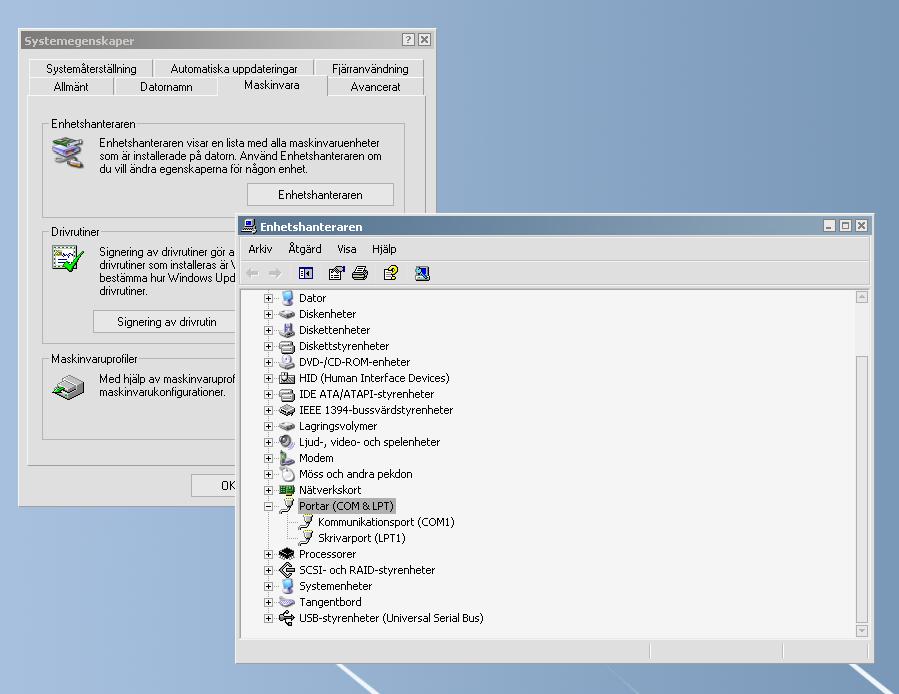Viewport: 899px width, 694px height.
Task: Expand the Modem node
Action: click(x=268, y=458)
